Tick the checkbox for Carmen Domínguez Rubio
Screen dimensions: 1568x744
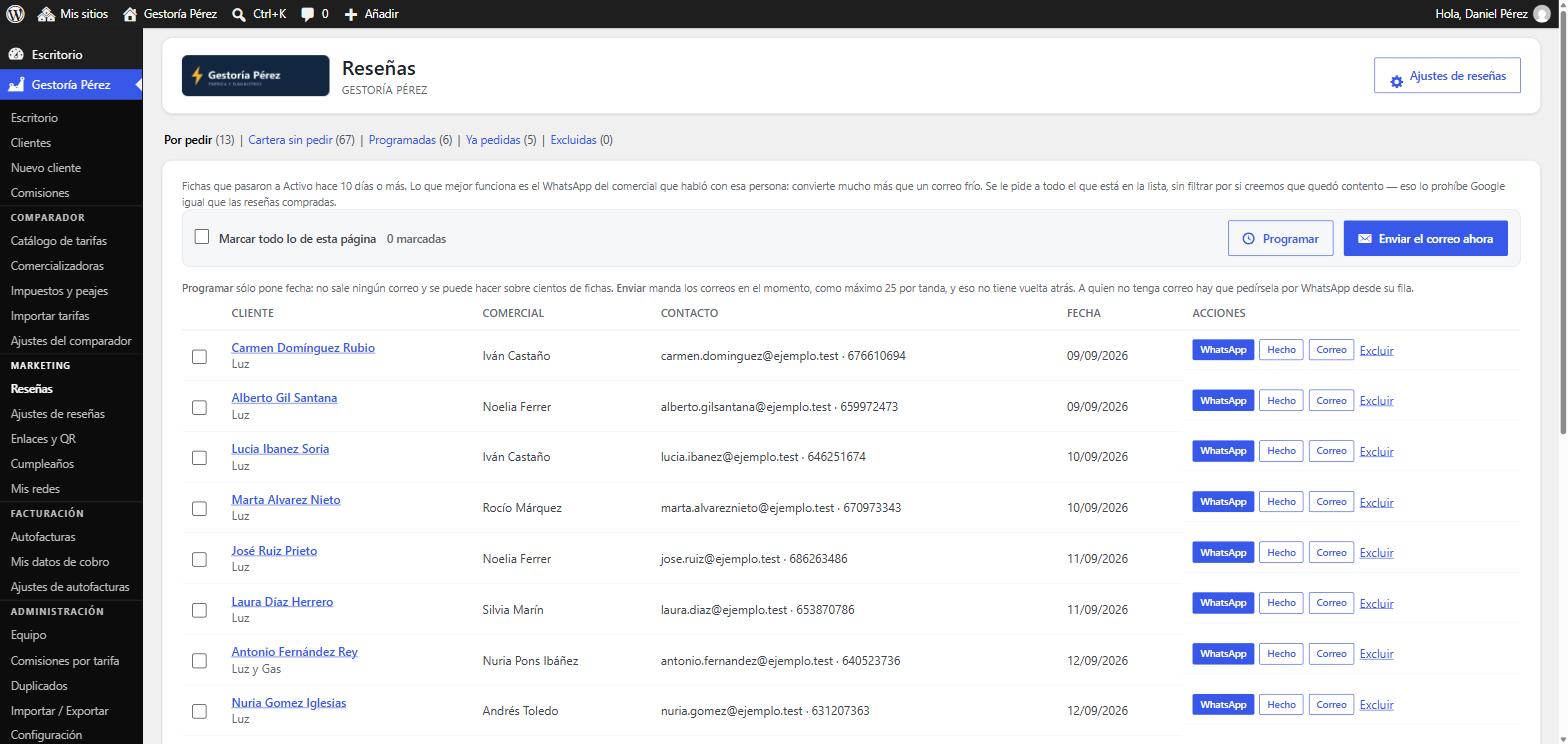tap(199, 356)
